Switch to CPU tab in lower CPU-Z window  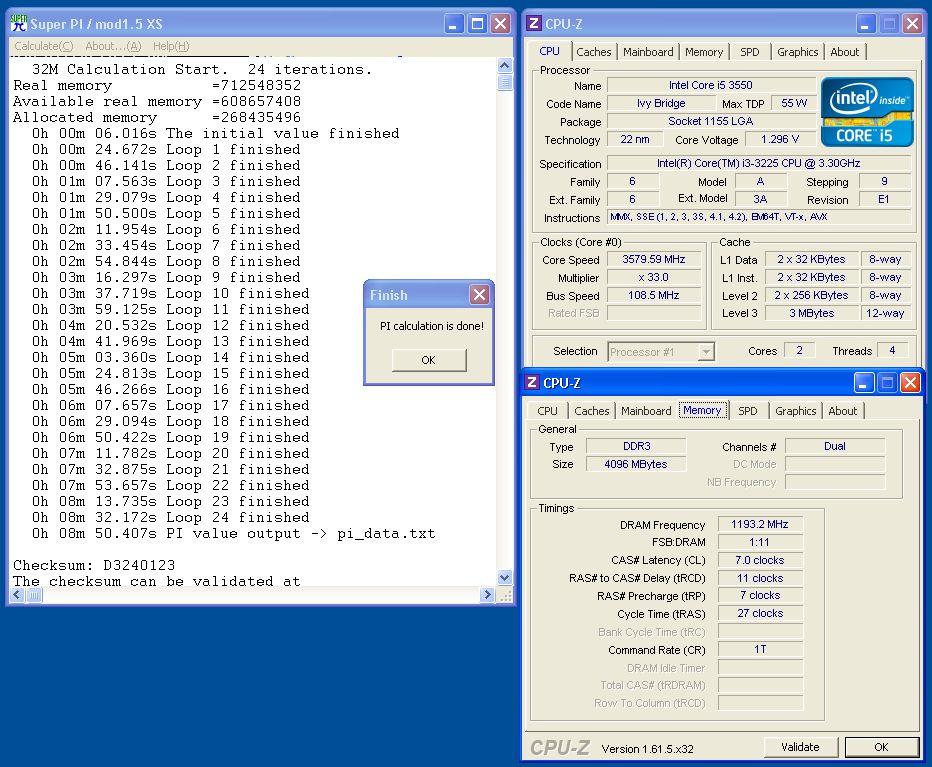[x=547, y=411]
